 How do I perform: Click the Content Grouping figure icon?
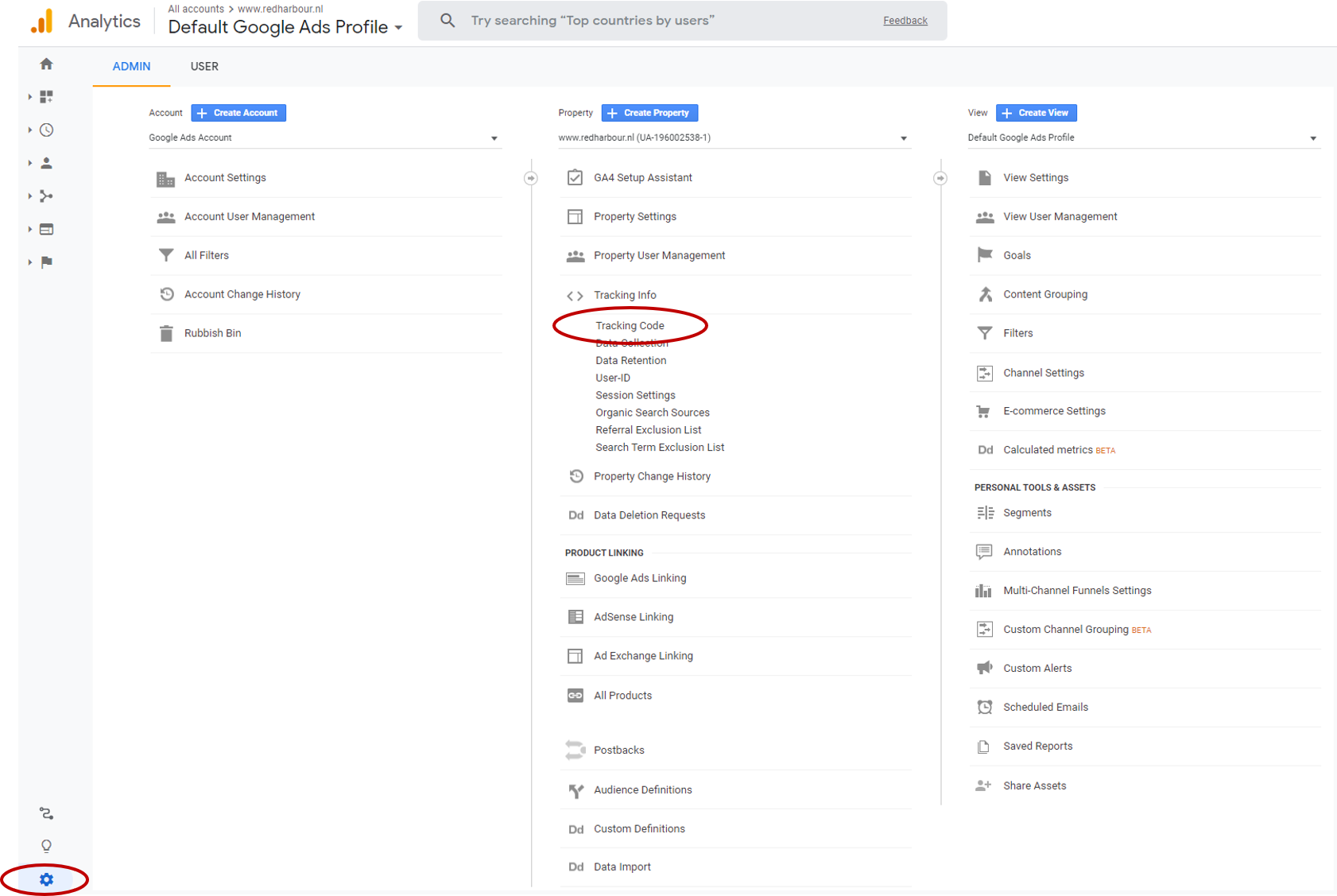click(984, 294)
